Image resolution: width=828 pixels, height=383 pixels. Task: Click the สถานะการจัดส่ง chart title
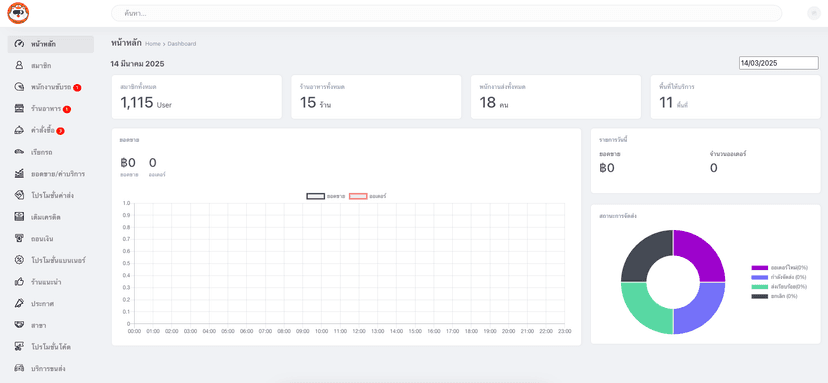618,216
